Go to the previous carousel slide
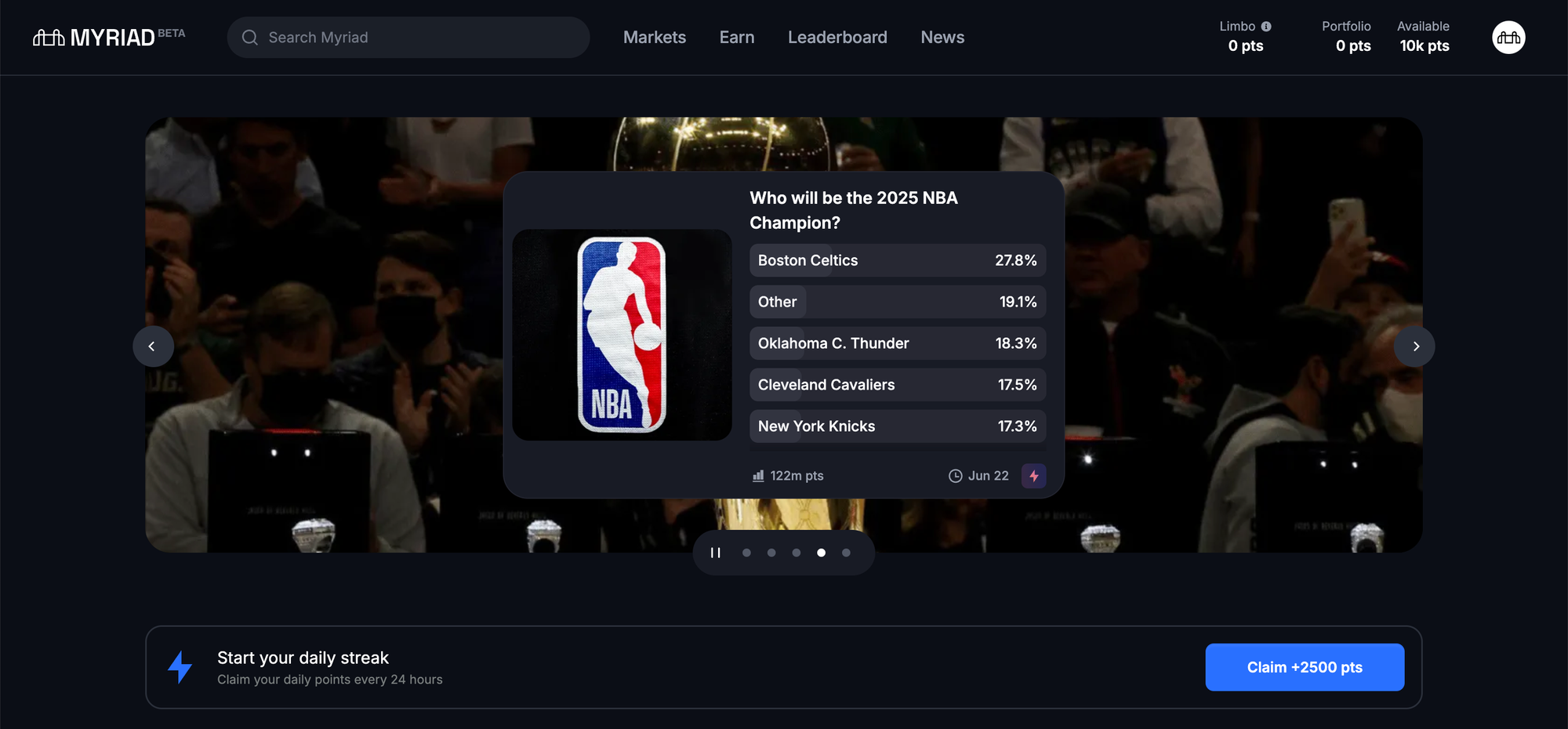1568x729 pixels. (153, 346)
